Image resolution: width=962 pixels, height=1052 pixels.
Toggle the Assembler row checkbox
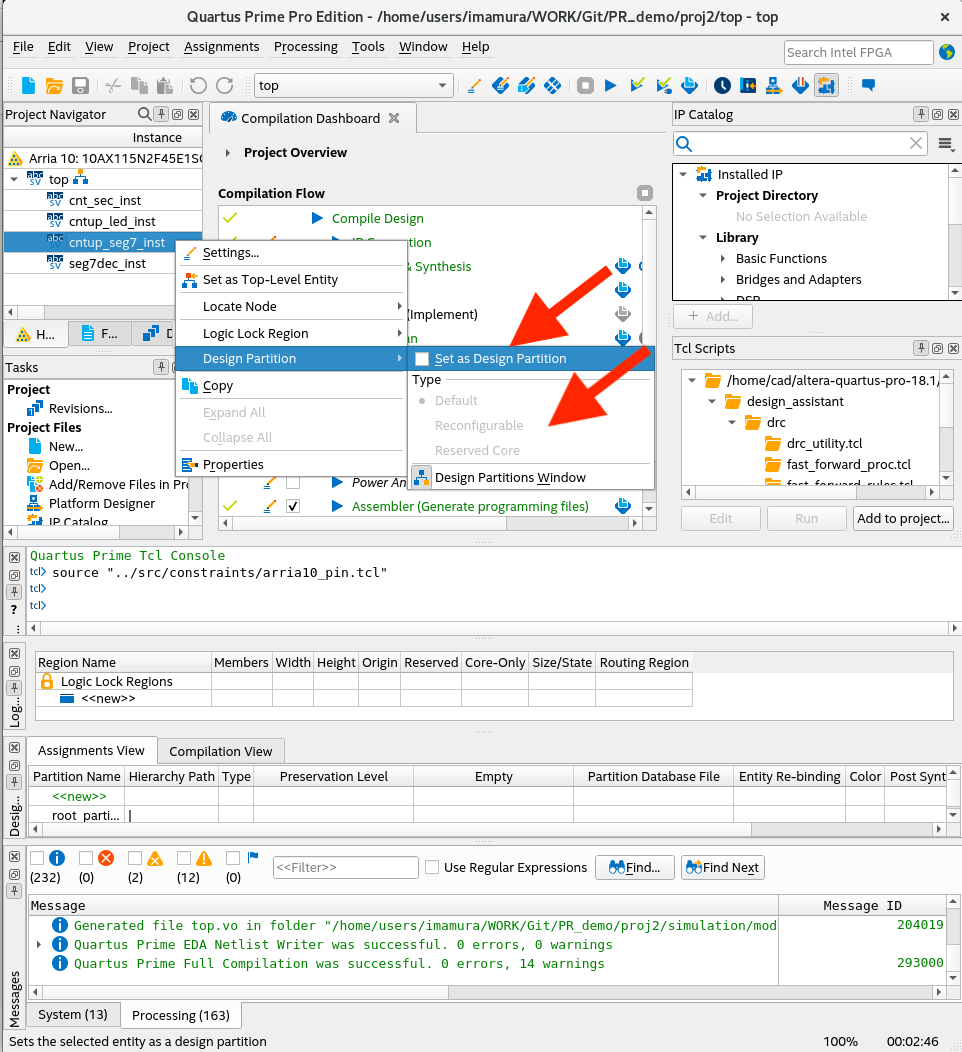point(292,506)
